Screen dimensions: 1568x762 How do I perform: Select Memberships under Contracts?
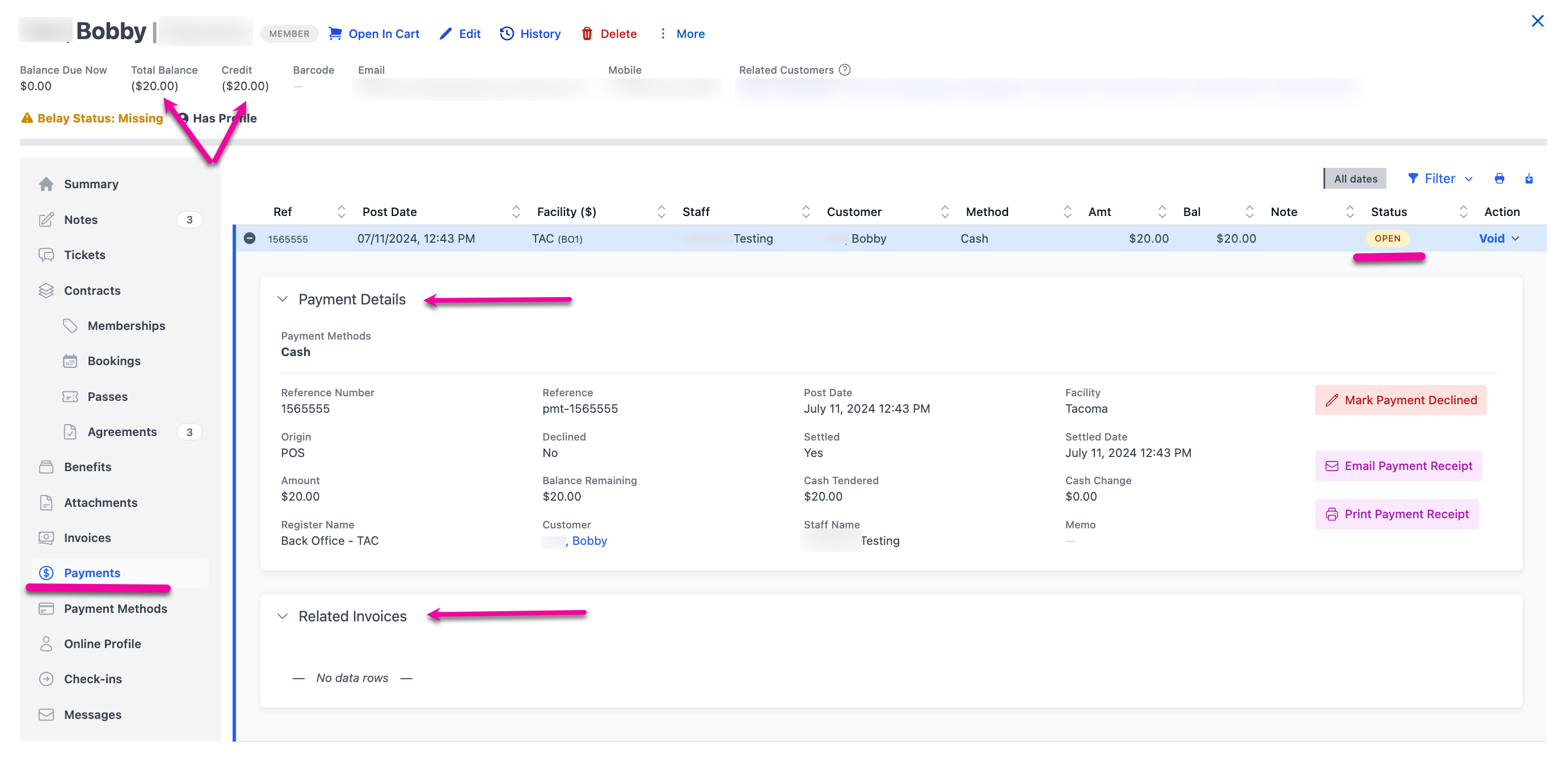[x=126, y=325]
